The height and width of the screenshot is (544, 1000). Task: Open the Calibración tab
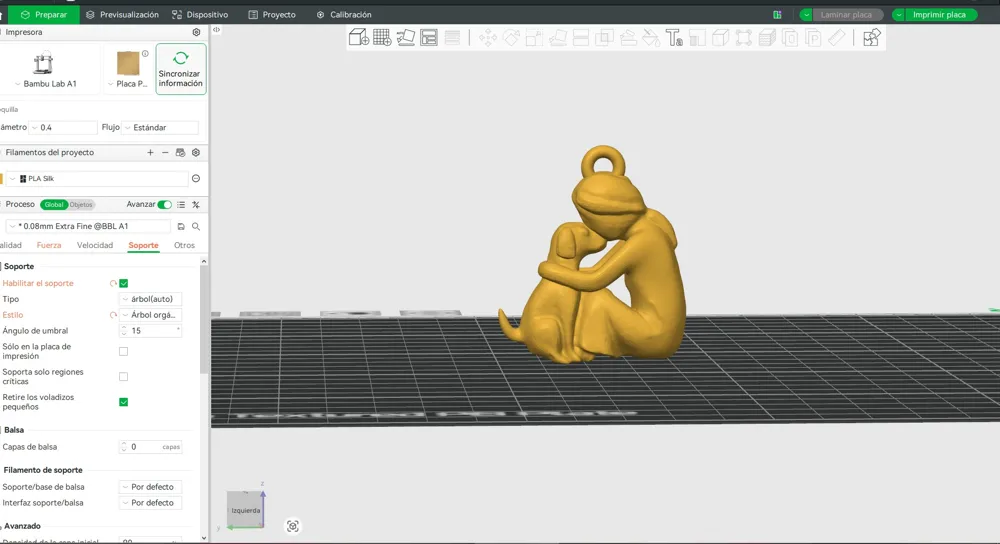pyautogui.click(x=344, y=15)
